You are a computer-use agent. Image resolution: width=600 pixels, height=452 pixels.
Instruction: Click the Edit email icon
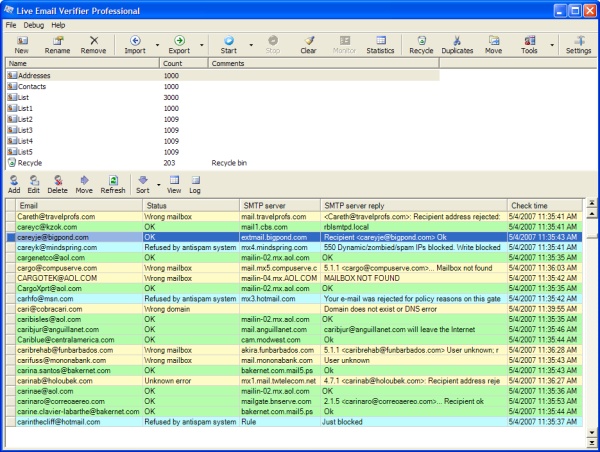point(34,185)
